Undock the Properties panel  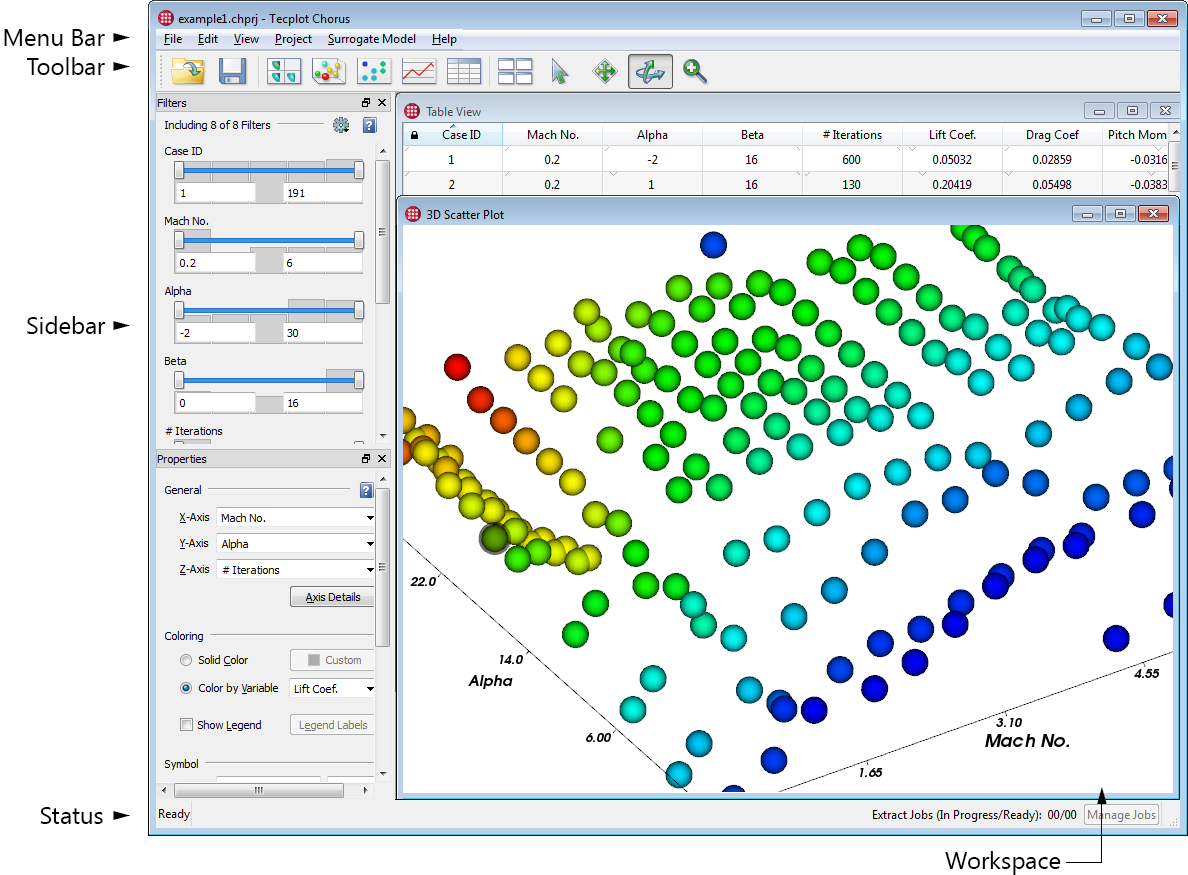click(366, 458)
